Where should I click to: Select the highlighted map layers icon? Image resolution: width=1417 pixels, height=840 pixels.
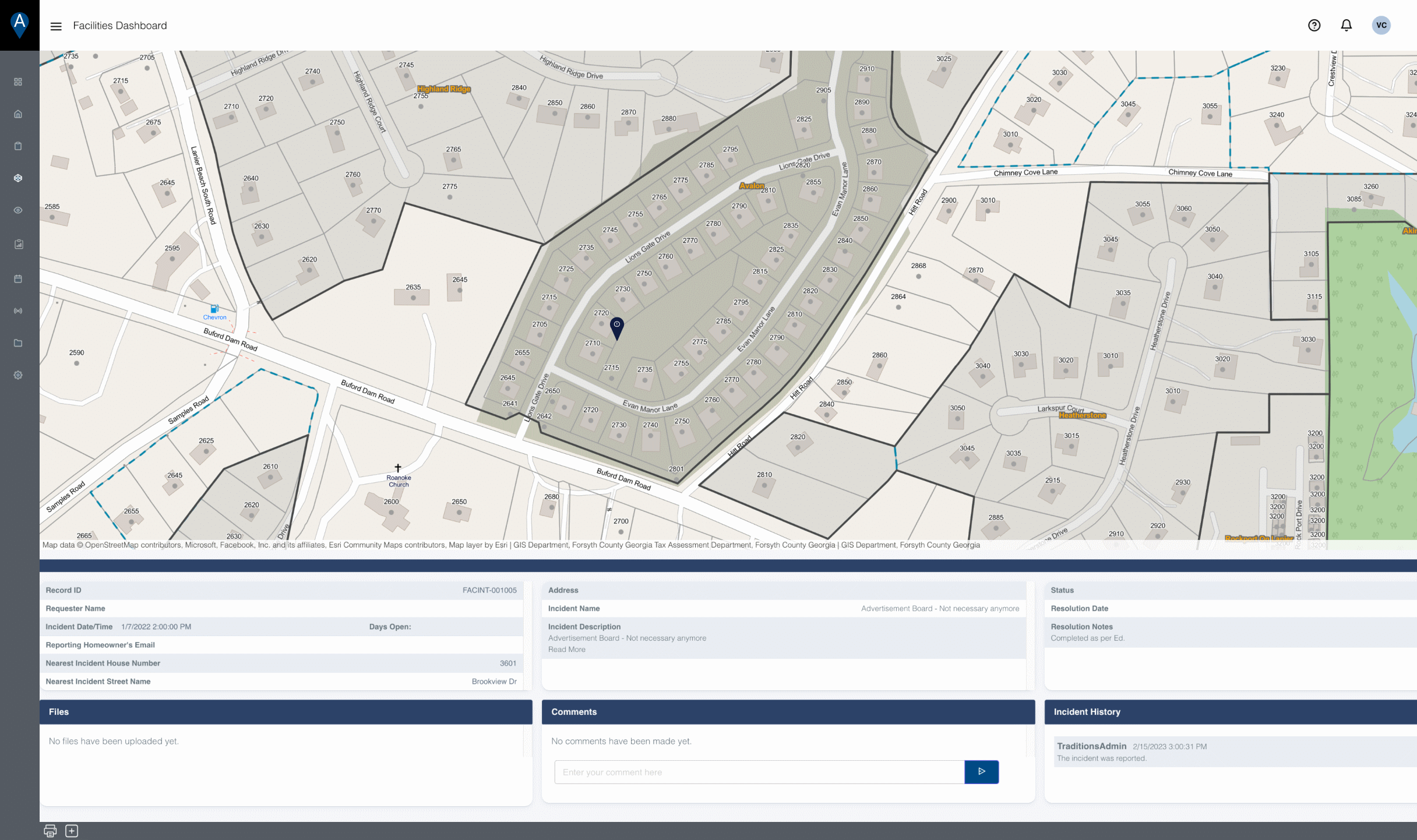point(18,178)
